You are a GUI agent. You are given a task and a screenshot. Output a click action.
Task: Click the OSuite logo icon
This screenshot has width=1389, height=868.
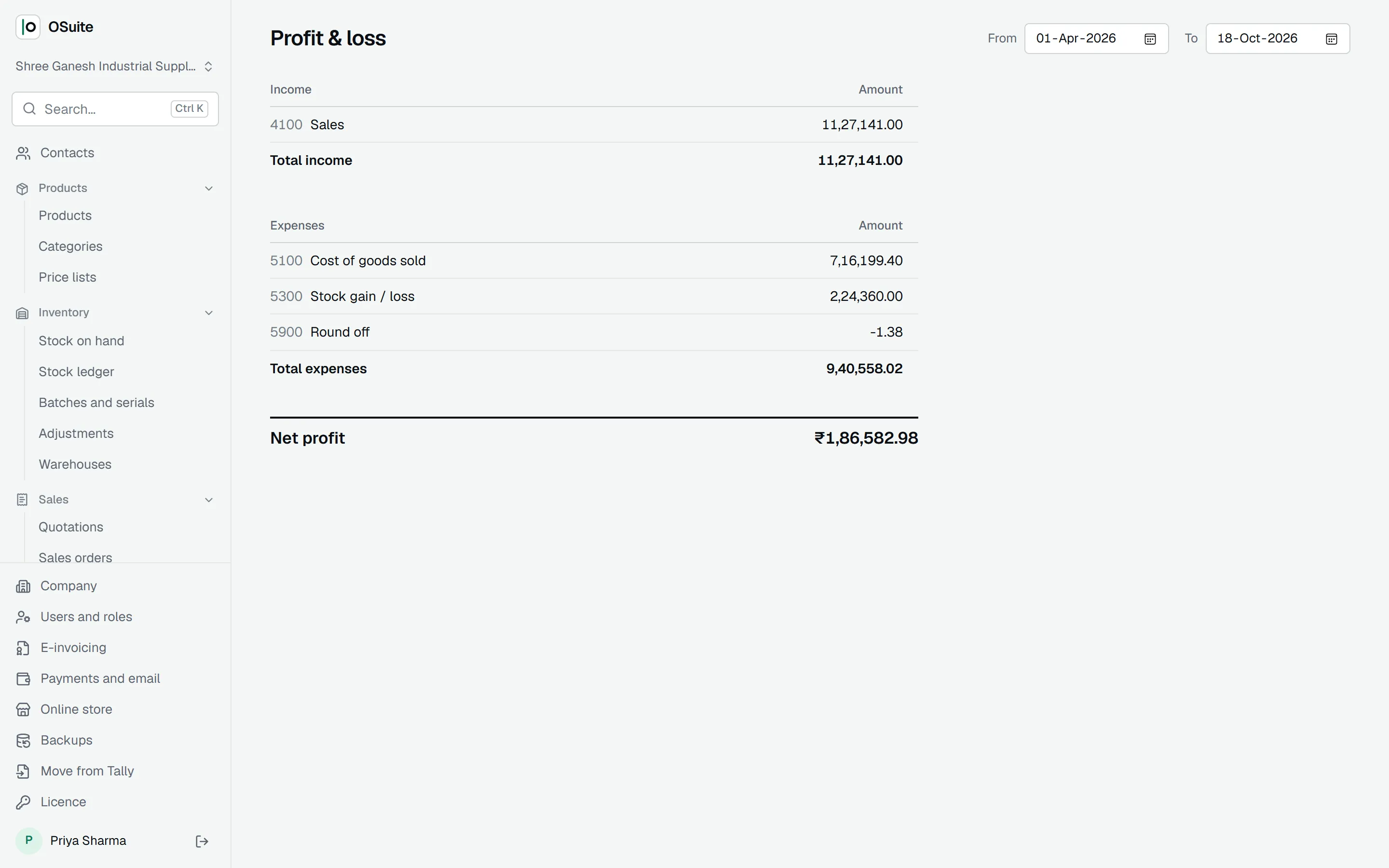27,27
